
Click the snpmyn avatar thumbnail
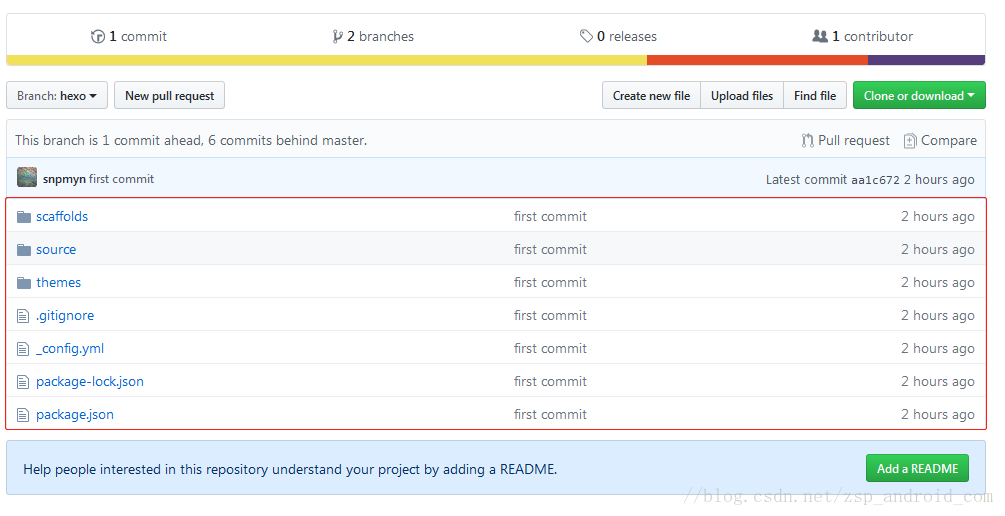(27, 178)
